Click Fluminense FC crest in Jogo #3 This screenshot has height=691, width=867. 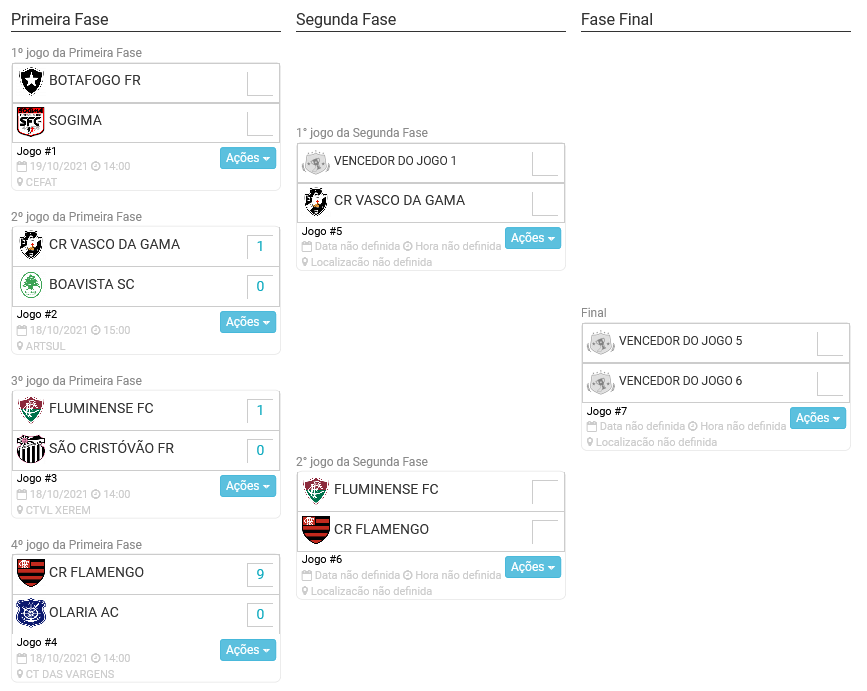click(31, 409)
